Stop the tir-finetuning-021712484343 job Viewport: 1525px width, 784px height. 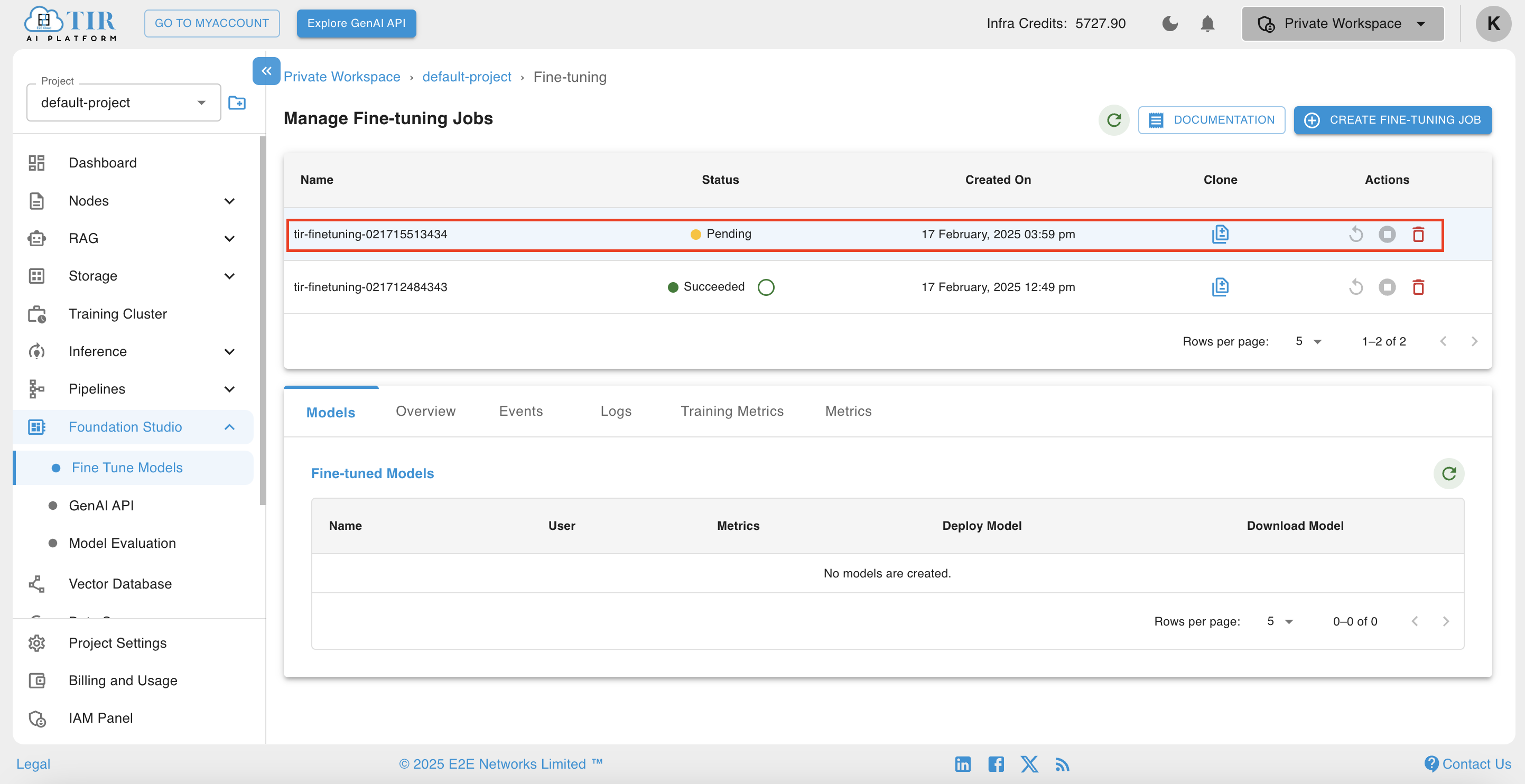pos(1387,287)
